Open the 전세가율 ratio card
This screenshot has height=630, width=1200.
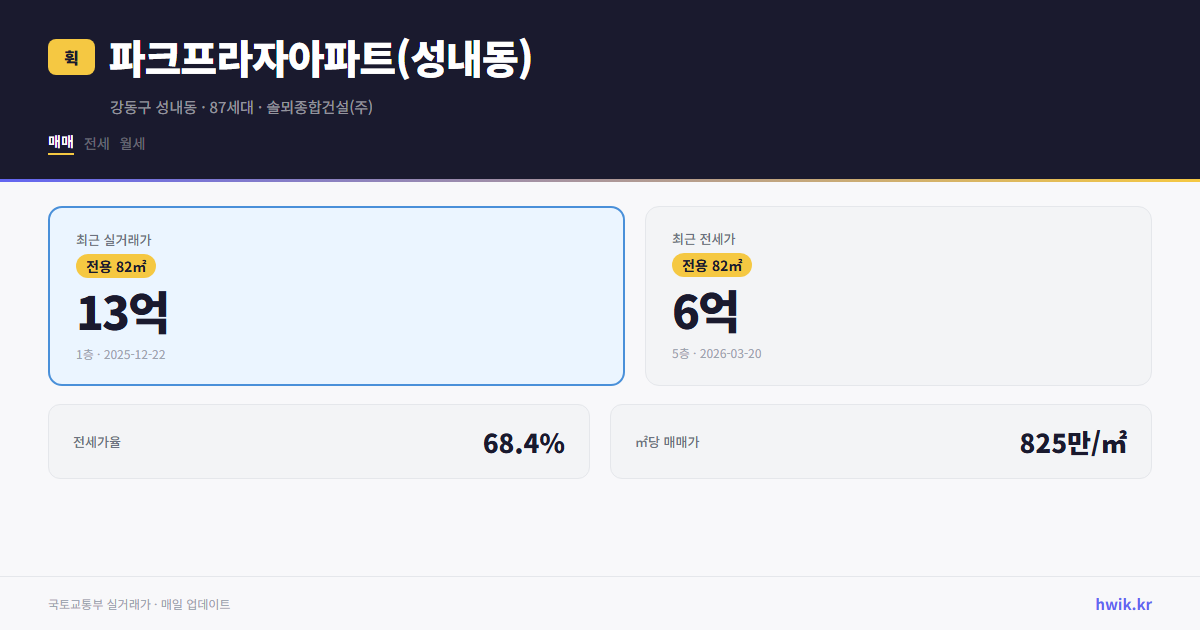tap(320, 441)
